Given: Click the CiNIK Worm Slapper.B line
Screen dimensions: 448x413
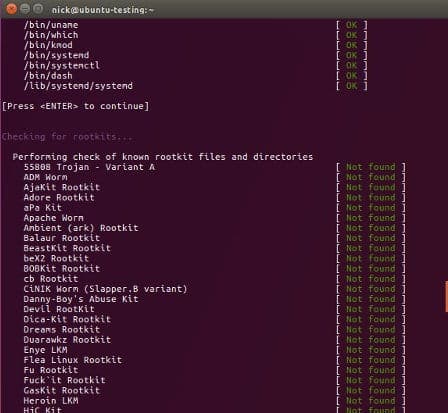Looking at the screenshot, I should 105,289.
